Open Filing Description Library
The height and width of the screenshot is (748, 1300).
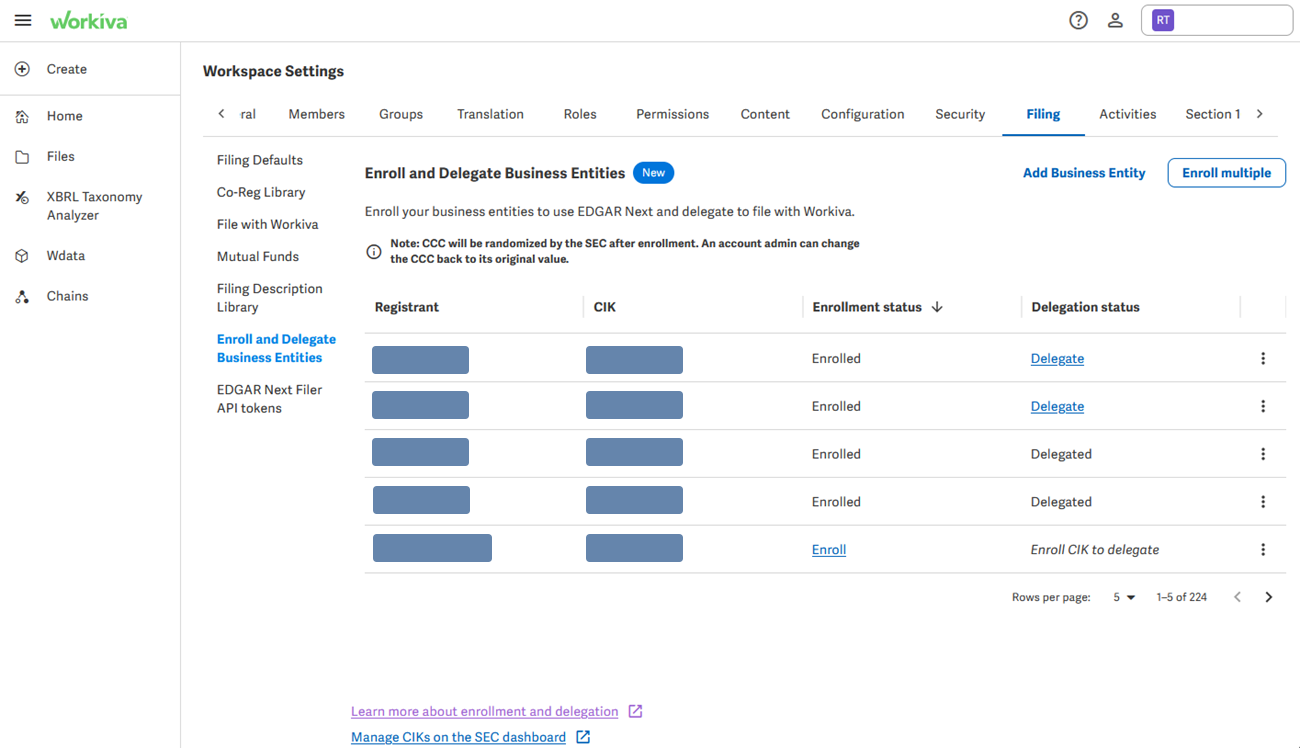(x=270, y=298)
